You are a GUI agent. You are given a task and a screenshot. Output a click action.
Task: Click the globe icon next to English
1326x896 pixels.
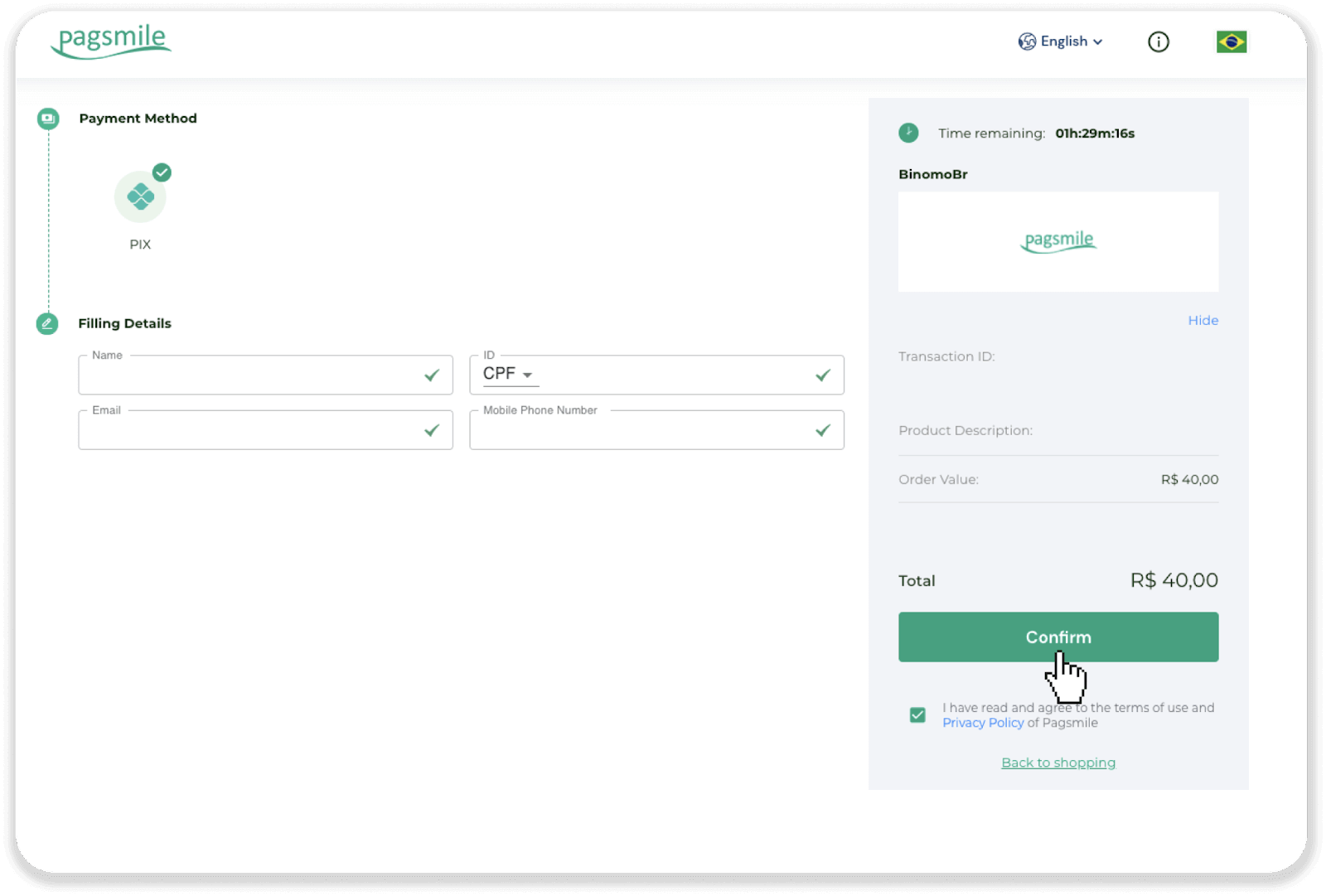[1025, 41]
